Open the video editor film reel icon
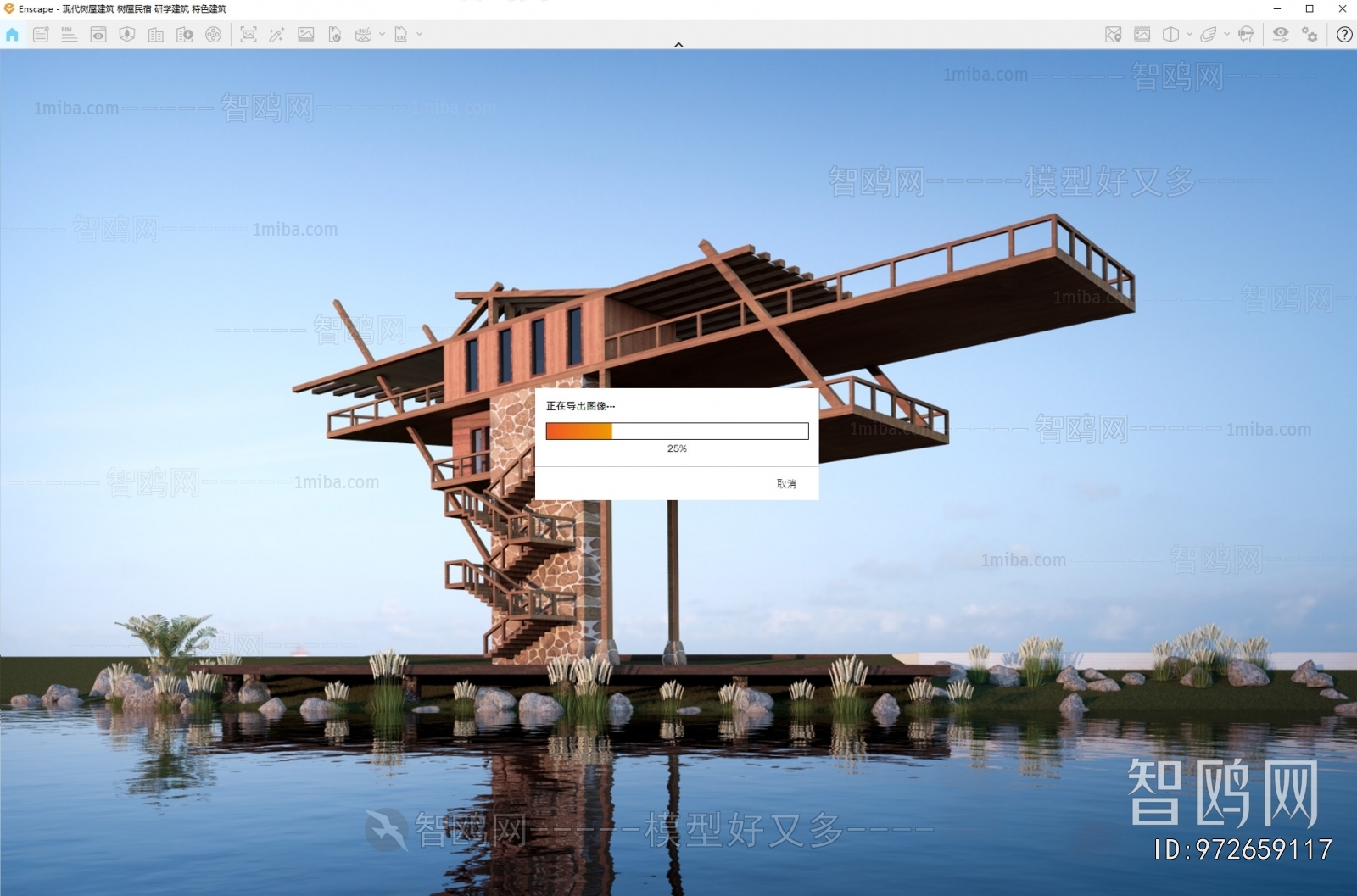 (214, 35)
